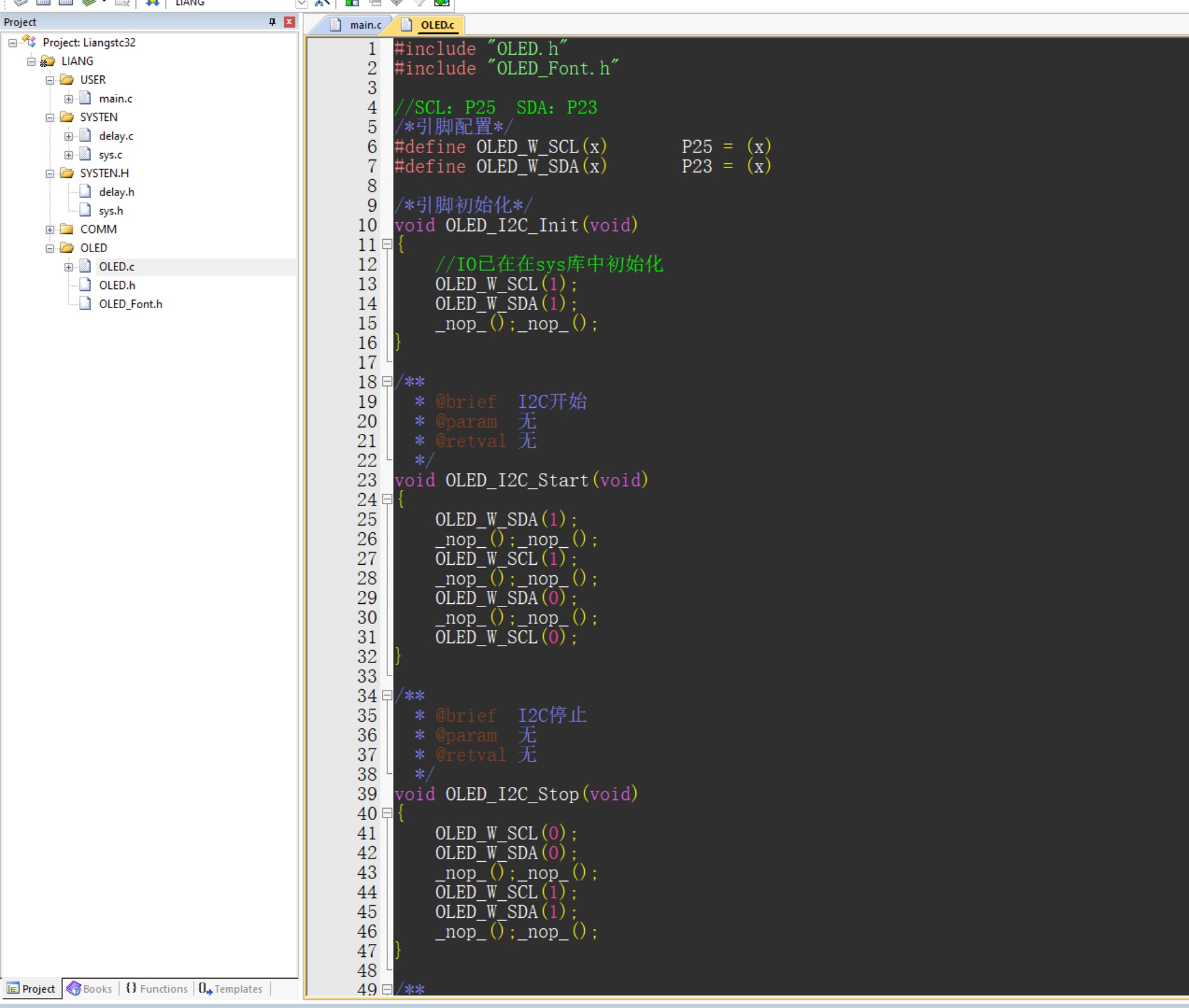This screenshot has width=1189, height=1008.
Task: Click the OLED folder icon
Action: pos(67,248)
